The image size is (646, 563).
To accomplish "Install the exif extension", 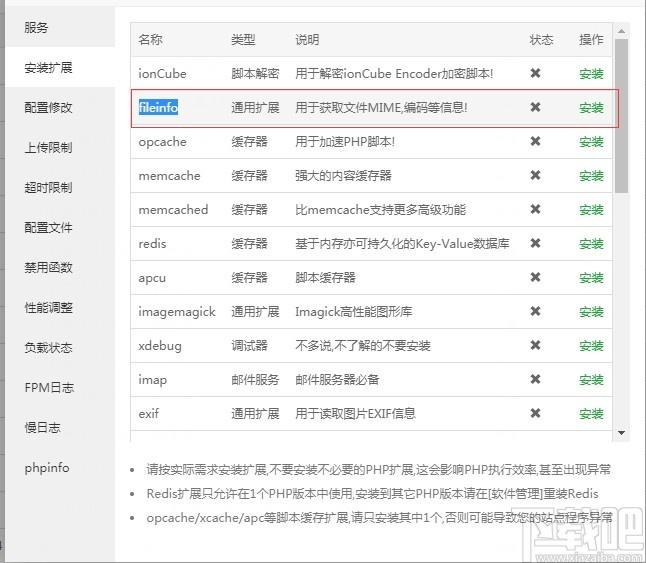I will (591, 413).
